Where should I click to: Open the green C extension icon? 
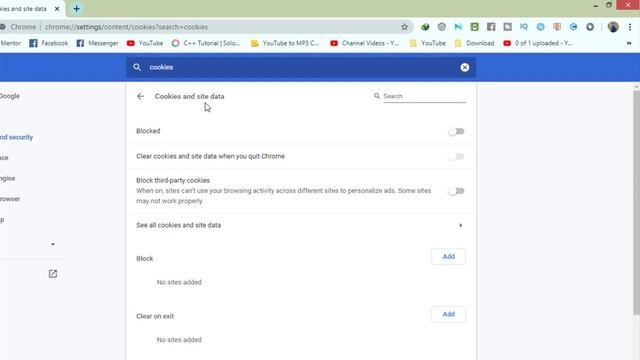click(x=474, y=27)
